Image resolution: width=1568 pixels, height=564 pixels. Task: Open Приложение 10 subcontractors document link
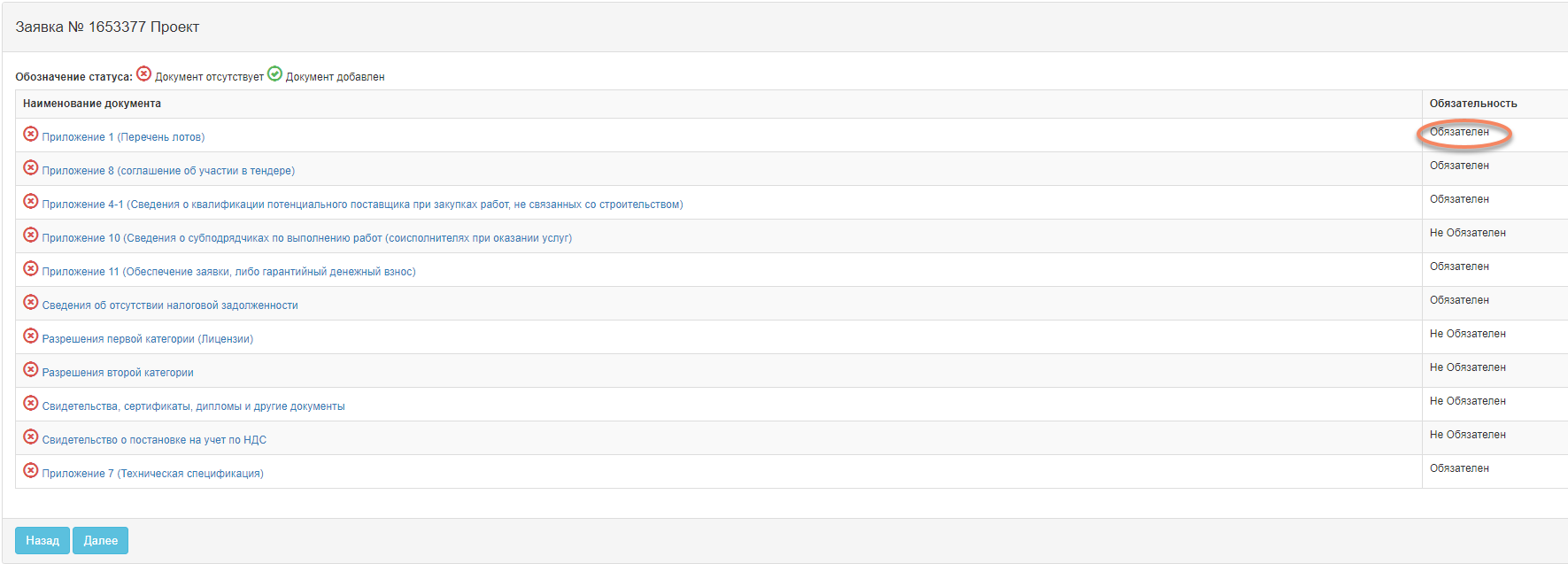tap(307, 238)
